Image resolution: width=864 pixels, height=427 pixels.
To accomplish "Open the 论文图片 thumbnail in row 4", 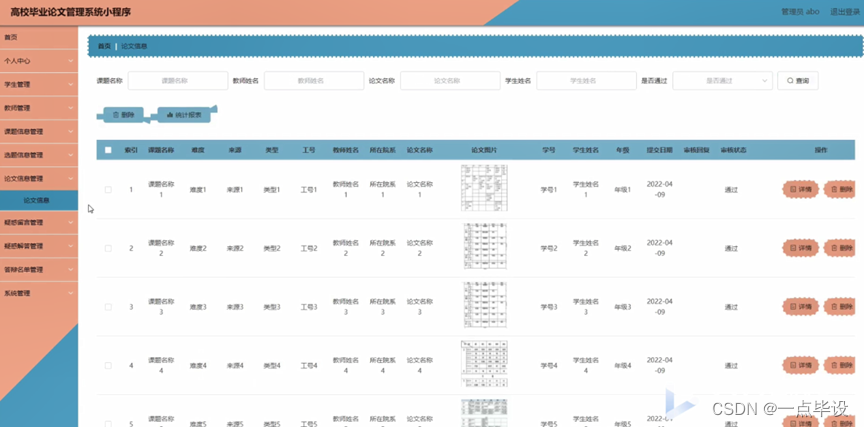I will (x=484, y=364).
